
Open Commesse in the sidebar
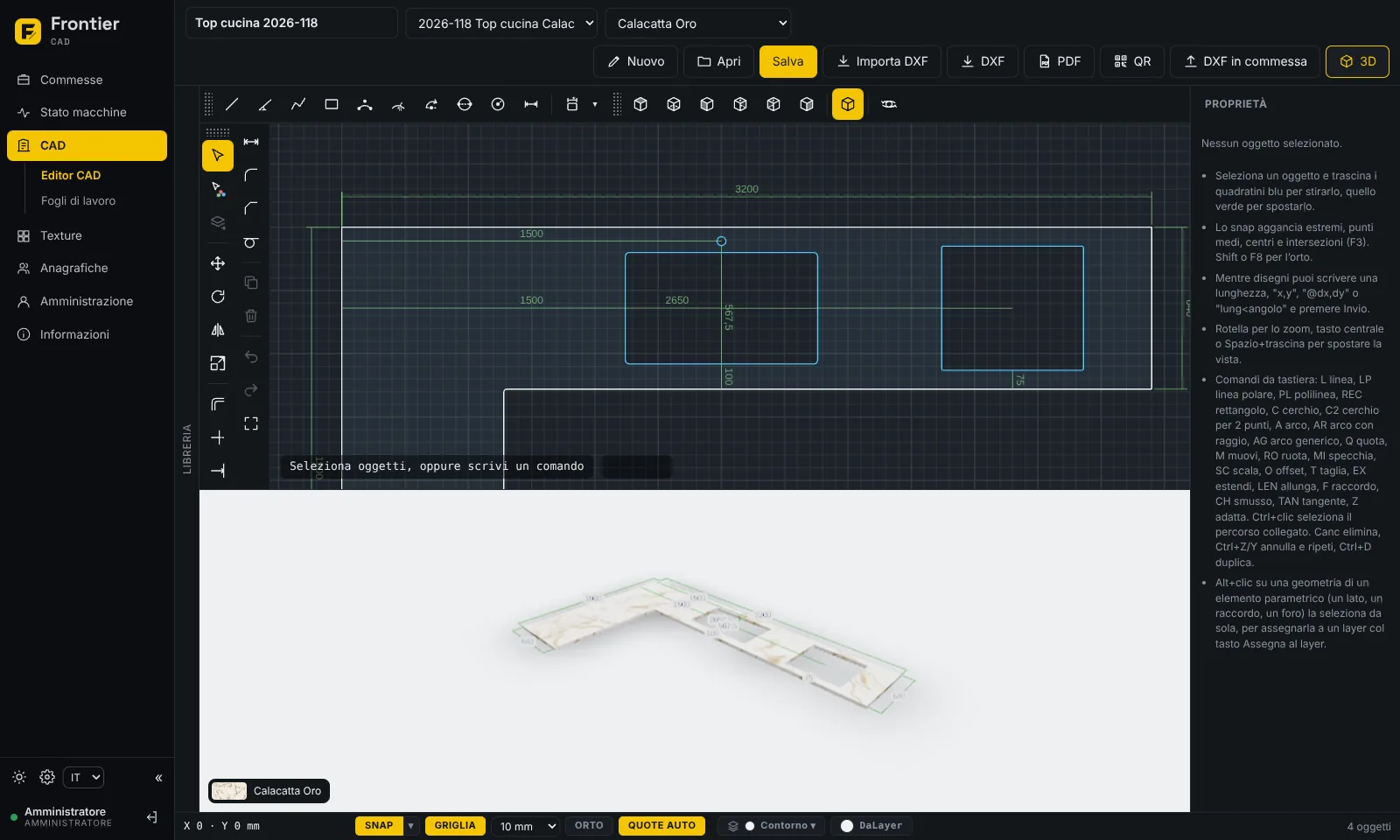(87, 80)
